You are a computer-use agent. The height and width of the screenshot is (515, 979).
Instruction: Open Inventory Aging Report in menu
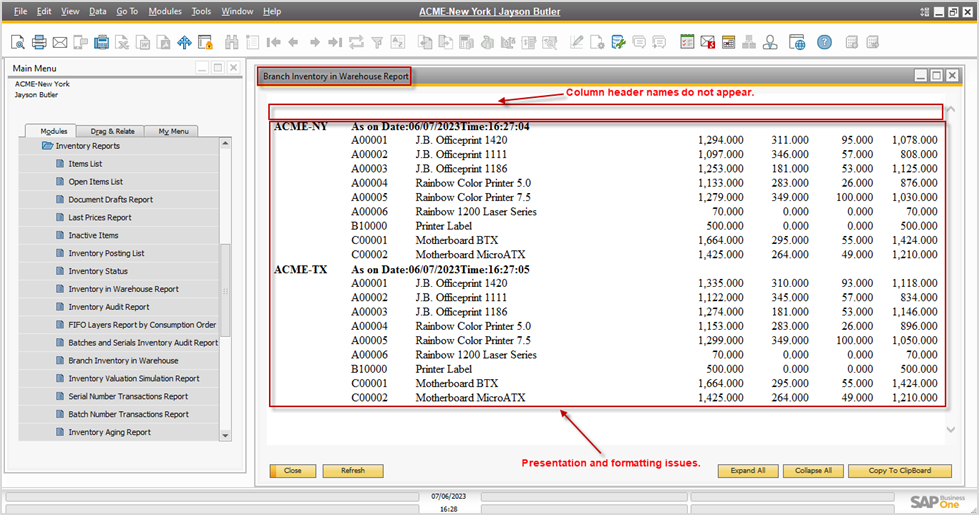[109, 432]
